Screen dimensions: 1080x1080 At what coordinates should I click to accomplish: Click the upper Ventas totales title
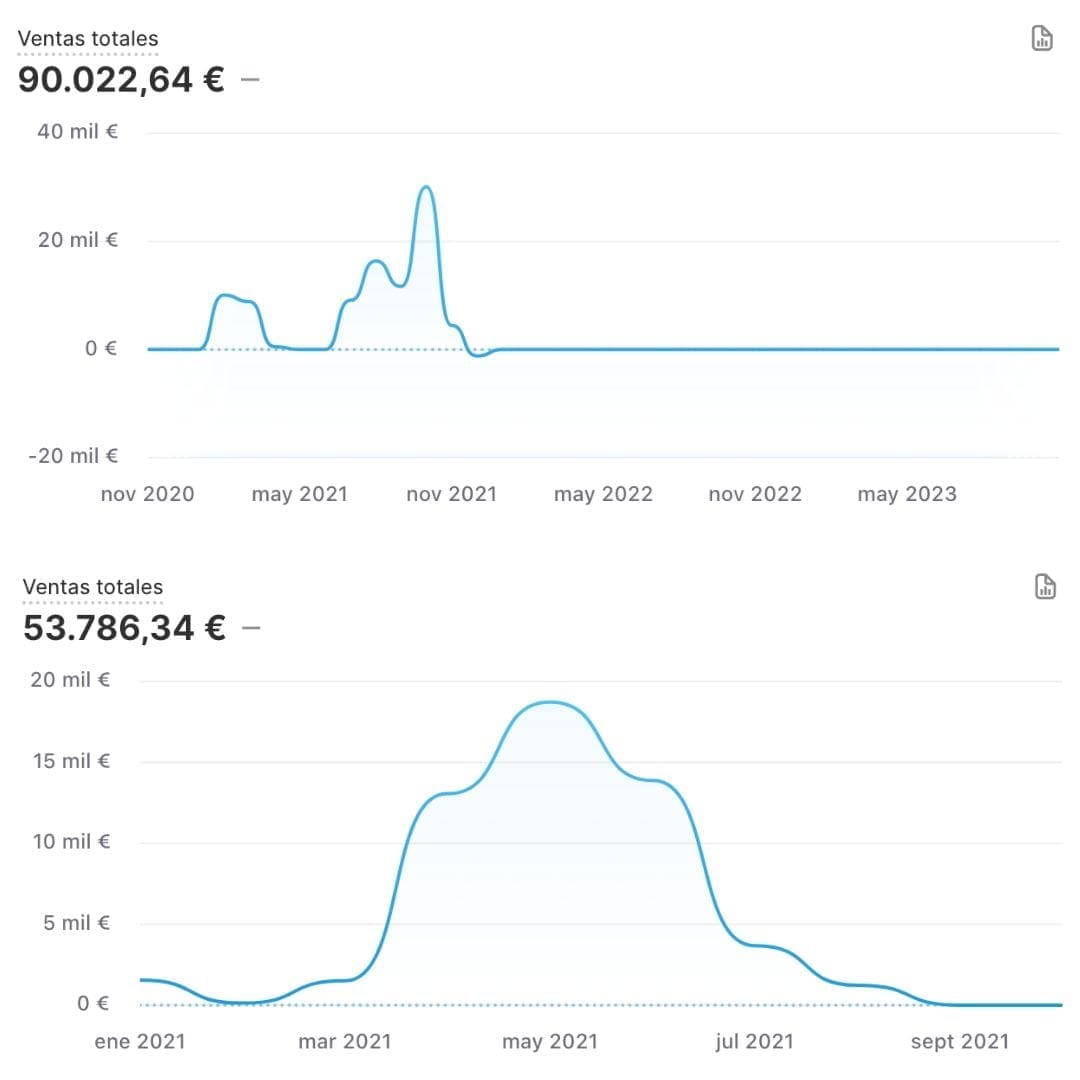tap(87, 39)
